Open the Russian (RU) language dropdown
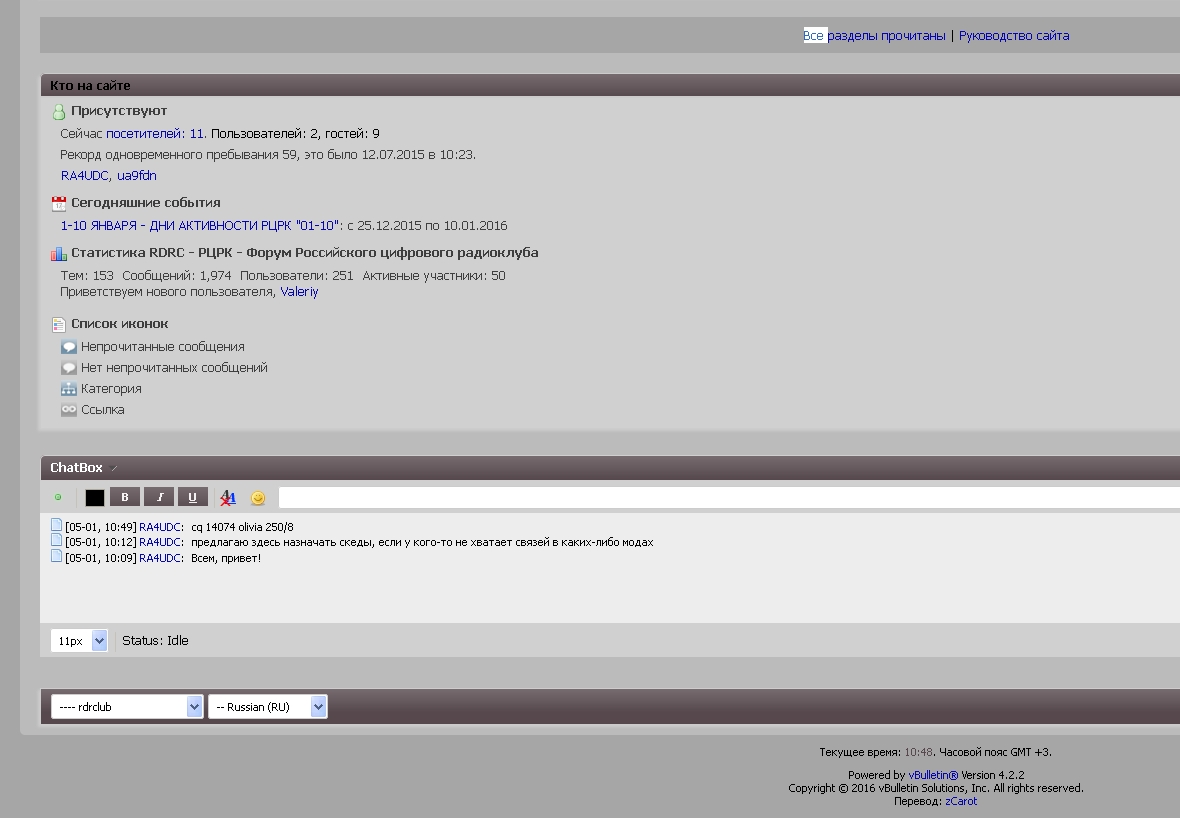 267,707
